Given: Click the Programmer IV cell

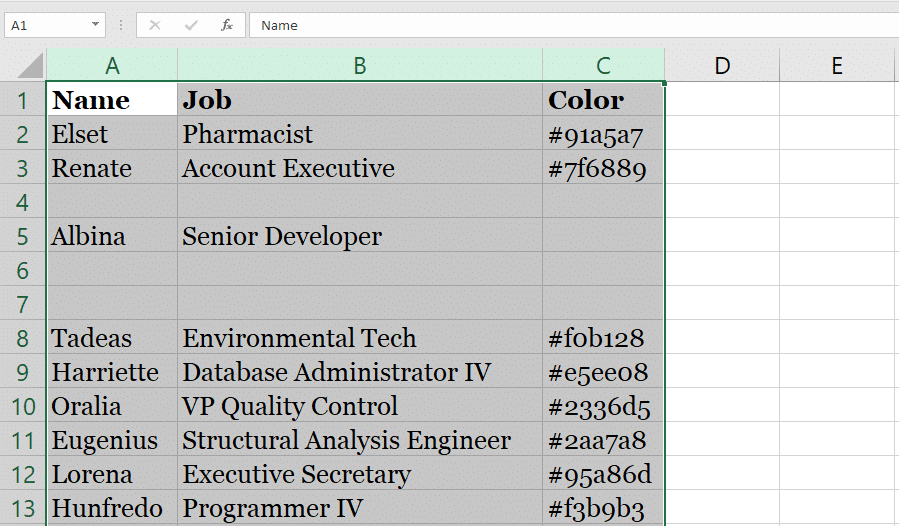Looking at the screenshot, I should (x=360, y=508).
